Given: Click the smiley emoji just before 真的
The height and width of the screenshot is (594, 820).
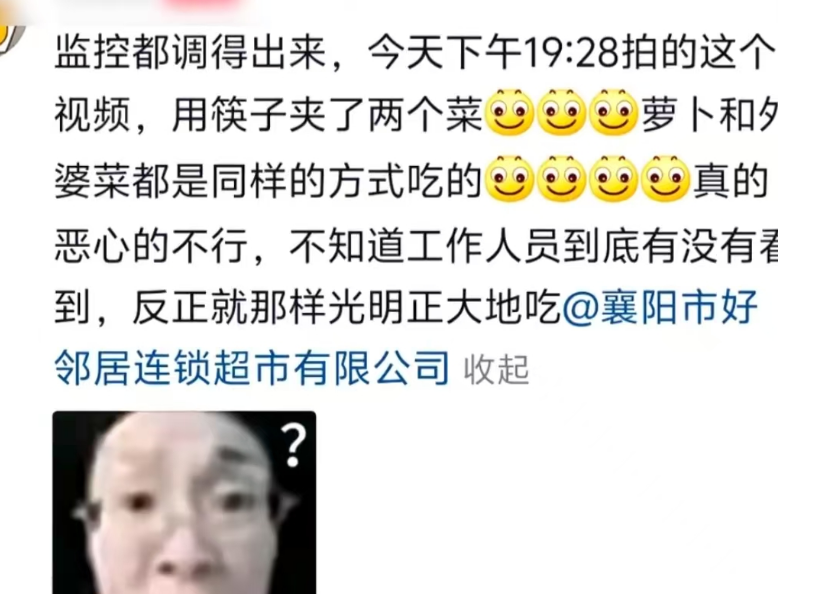Looking at the screenshot, I should tap(666, 179).
